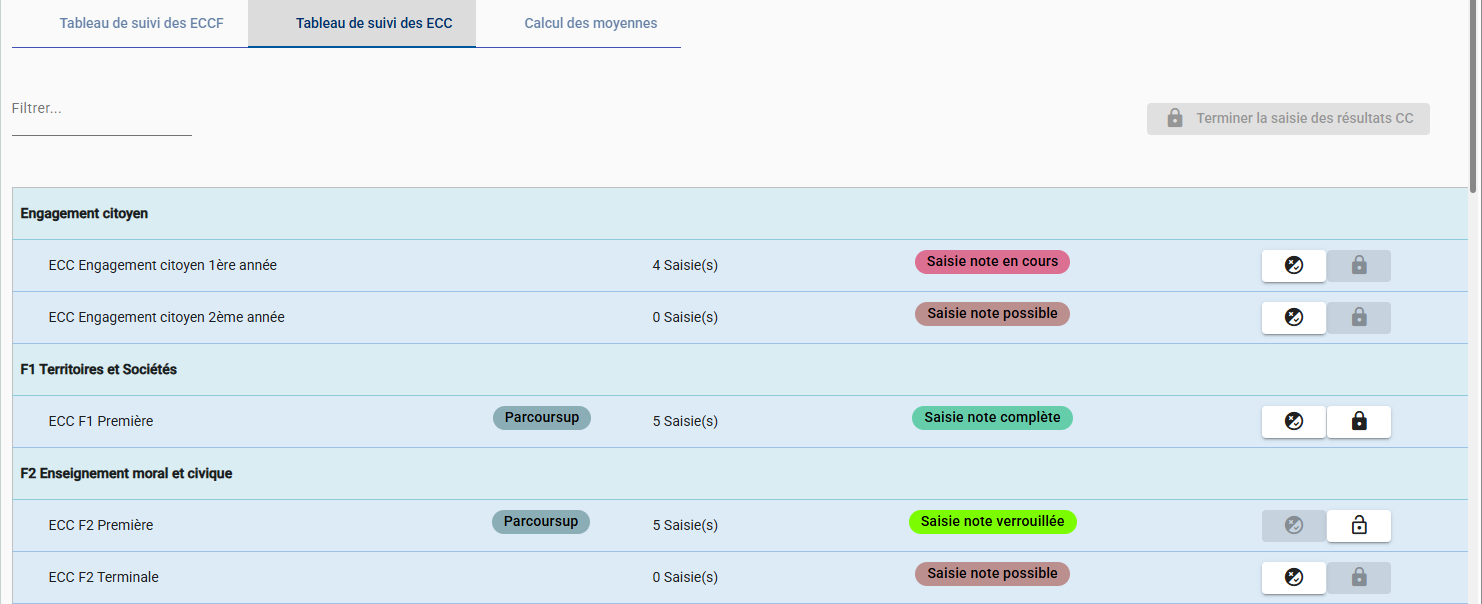Screen dimensions: 1482x604
Task: Click the 4 Saisie(s) count
Action: (685, 266)
